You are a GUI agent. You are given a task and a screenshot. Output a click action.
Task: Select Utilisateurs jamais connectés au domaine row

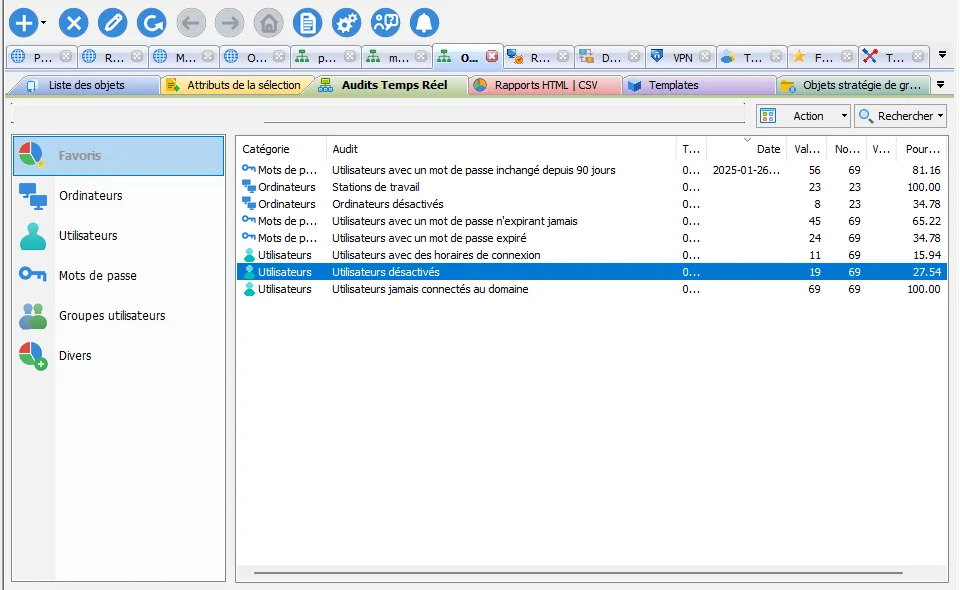[x=591, y=289]
